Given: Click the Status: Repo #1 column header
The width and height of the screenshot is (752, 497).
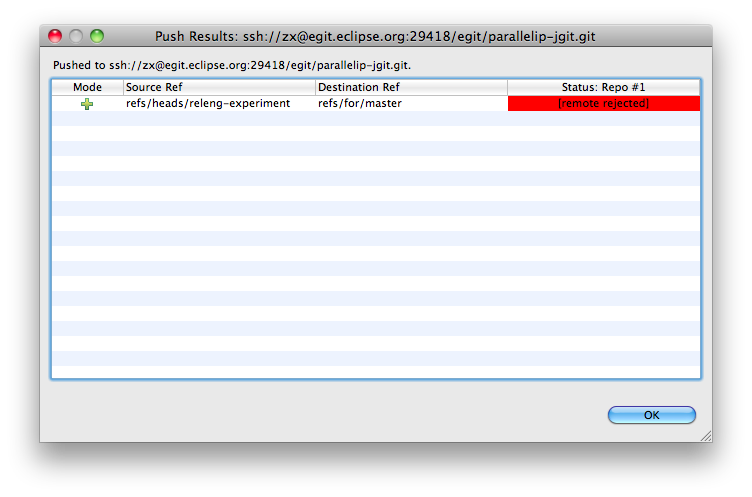Looking at the screenshot, I should (604, 87).
